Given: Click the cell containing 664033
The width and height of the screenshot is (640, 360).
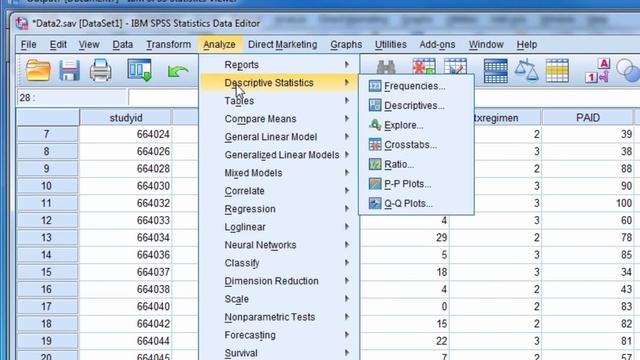Looking at the screenshot, I should click(x=126, y=220).
